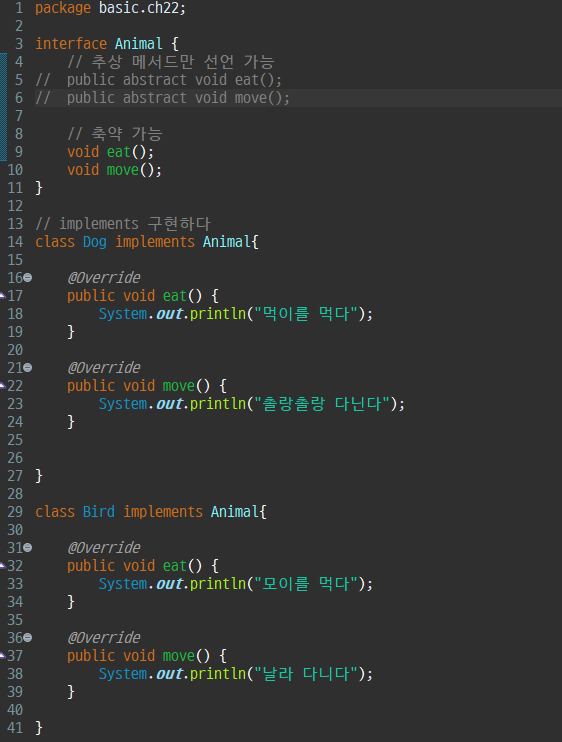Click the closing brace on line 27
This screenshot has height=742, width=562.
pos(39,476)
